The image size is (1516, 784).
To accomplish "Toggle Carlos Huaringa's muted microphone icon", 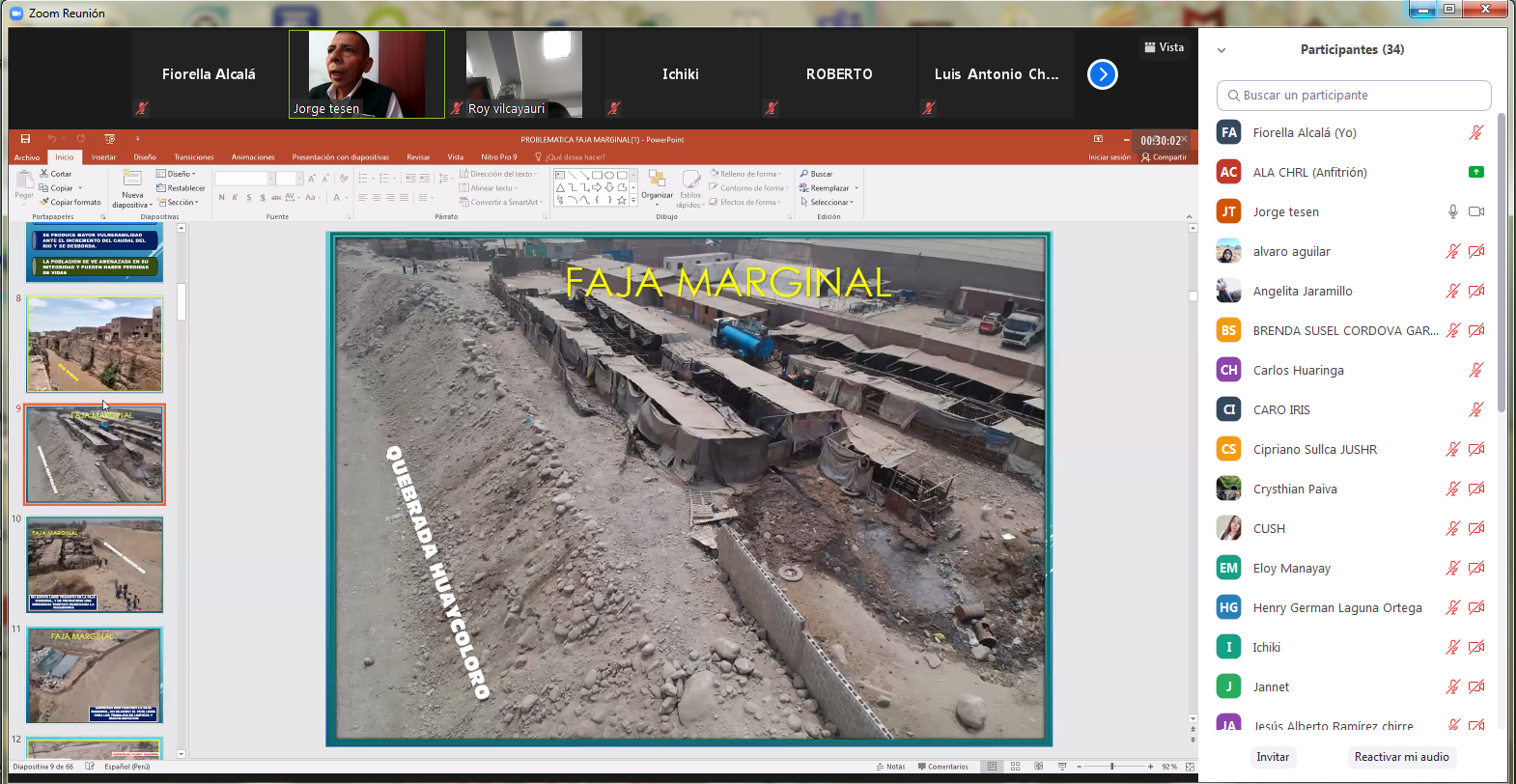I will pyautogui.click(x=1476, y=370).
